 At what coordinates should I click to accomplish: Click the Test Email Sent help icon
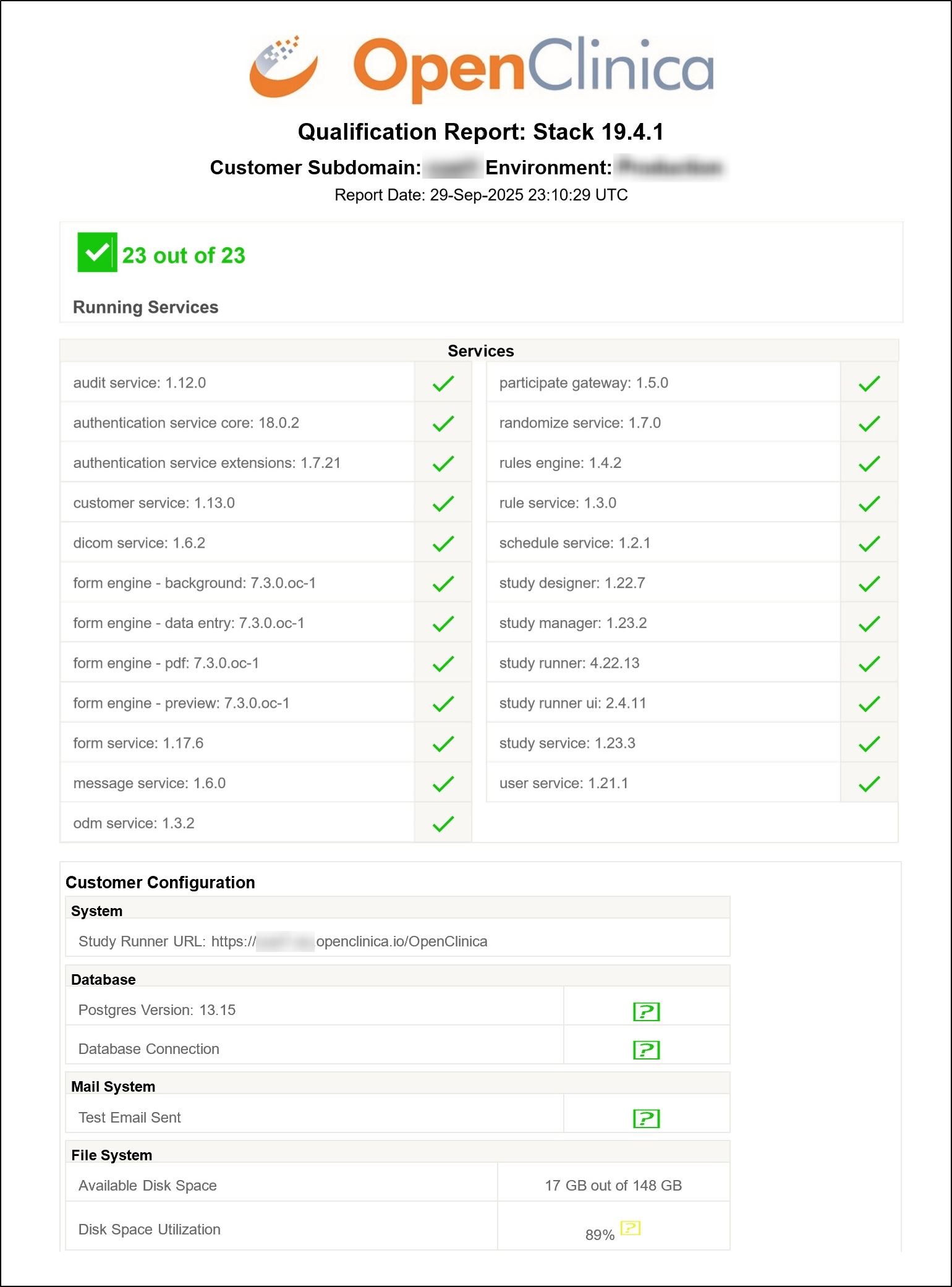(647, 1118)
